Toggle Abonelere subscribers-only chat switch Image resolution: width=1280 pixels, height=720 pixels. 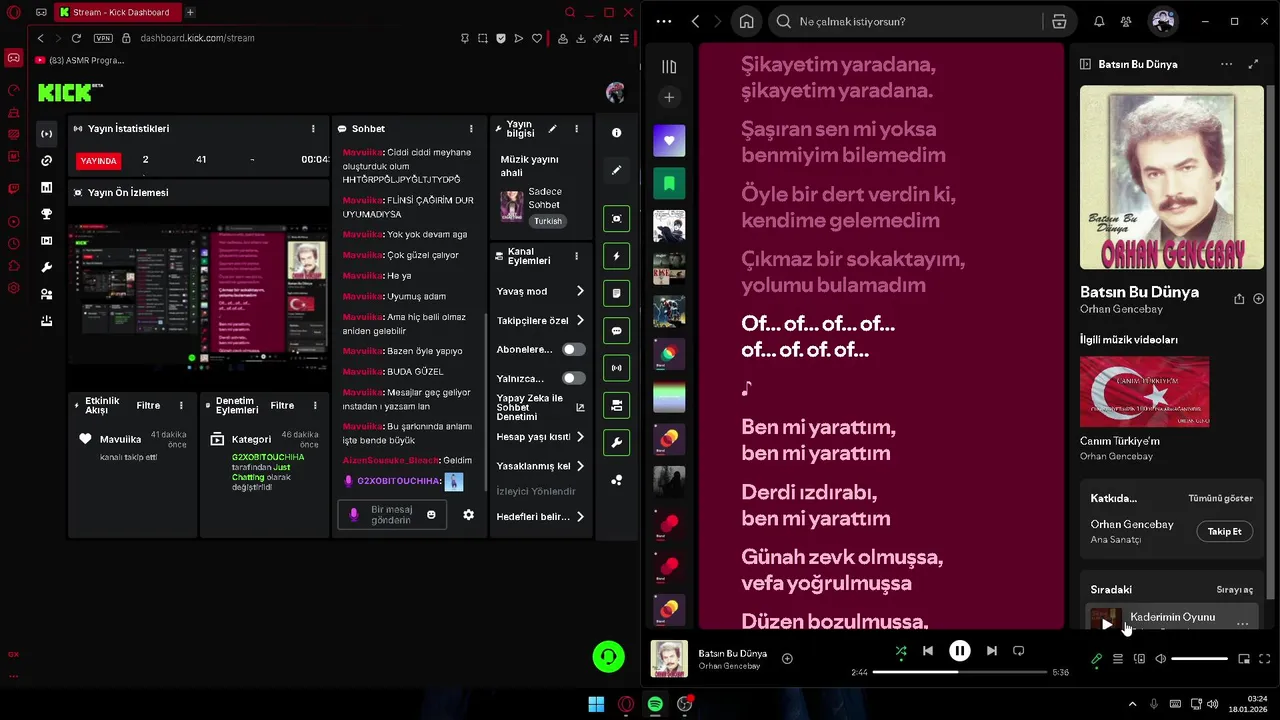pyautogui.click(x=574, y=349)
